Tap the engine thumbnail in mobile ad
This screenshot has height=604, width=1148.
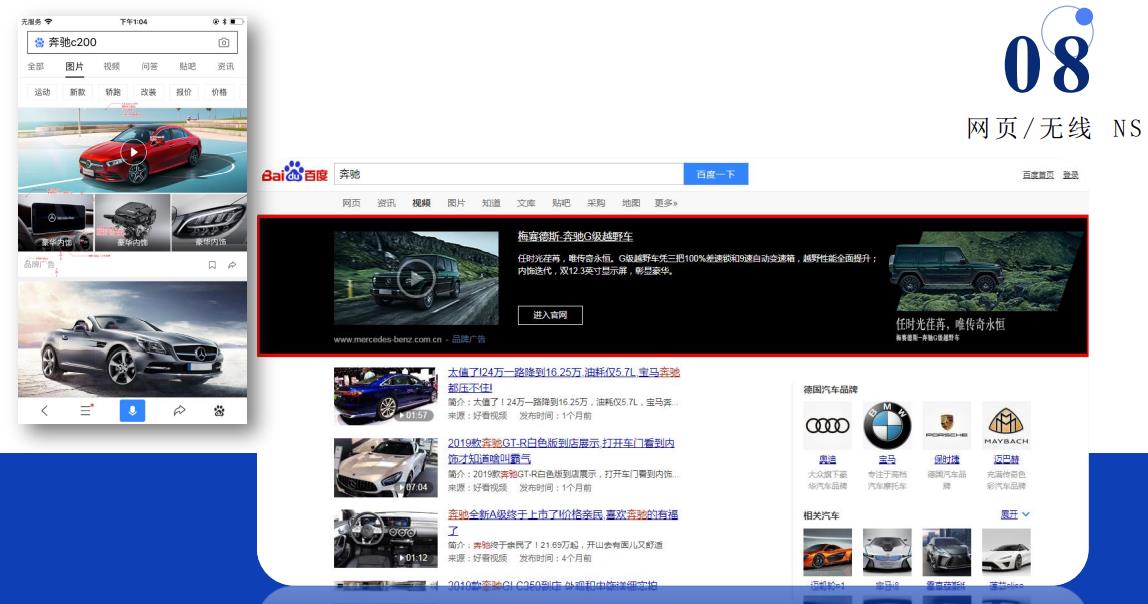pyautogui.click(x=133, y=222)
